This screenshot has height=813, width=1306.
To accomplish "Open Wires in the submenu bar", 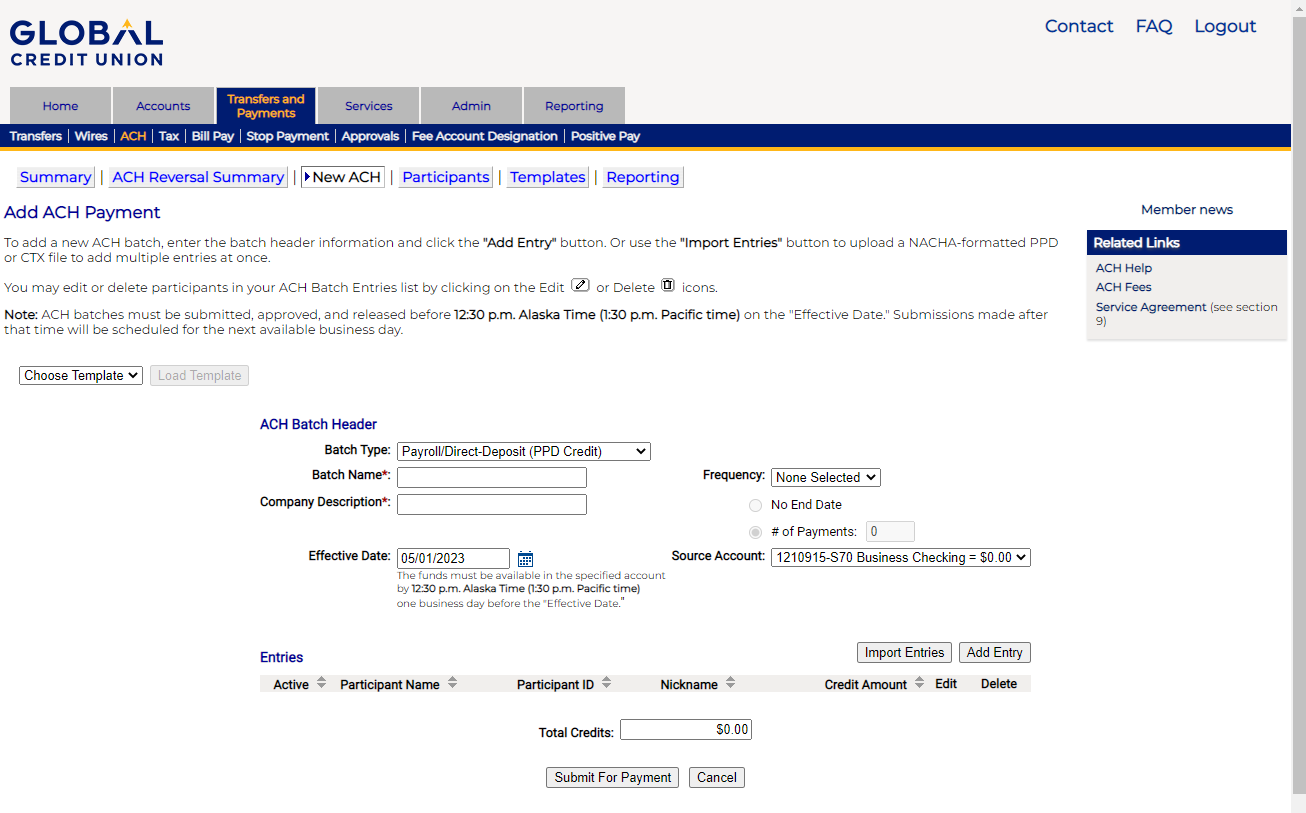I will point(91,136).
